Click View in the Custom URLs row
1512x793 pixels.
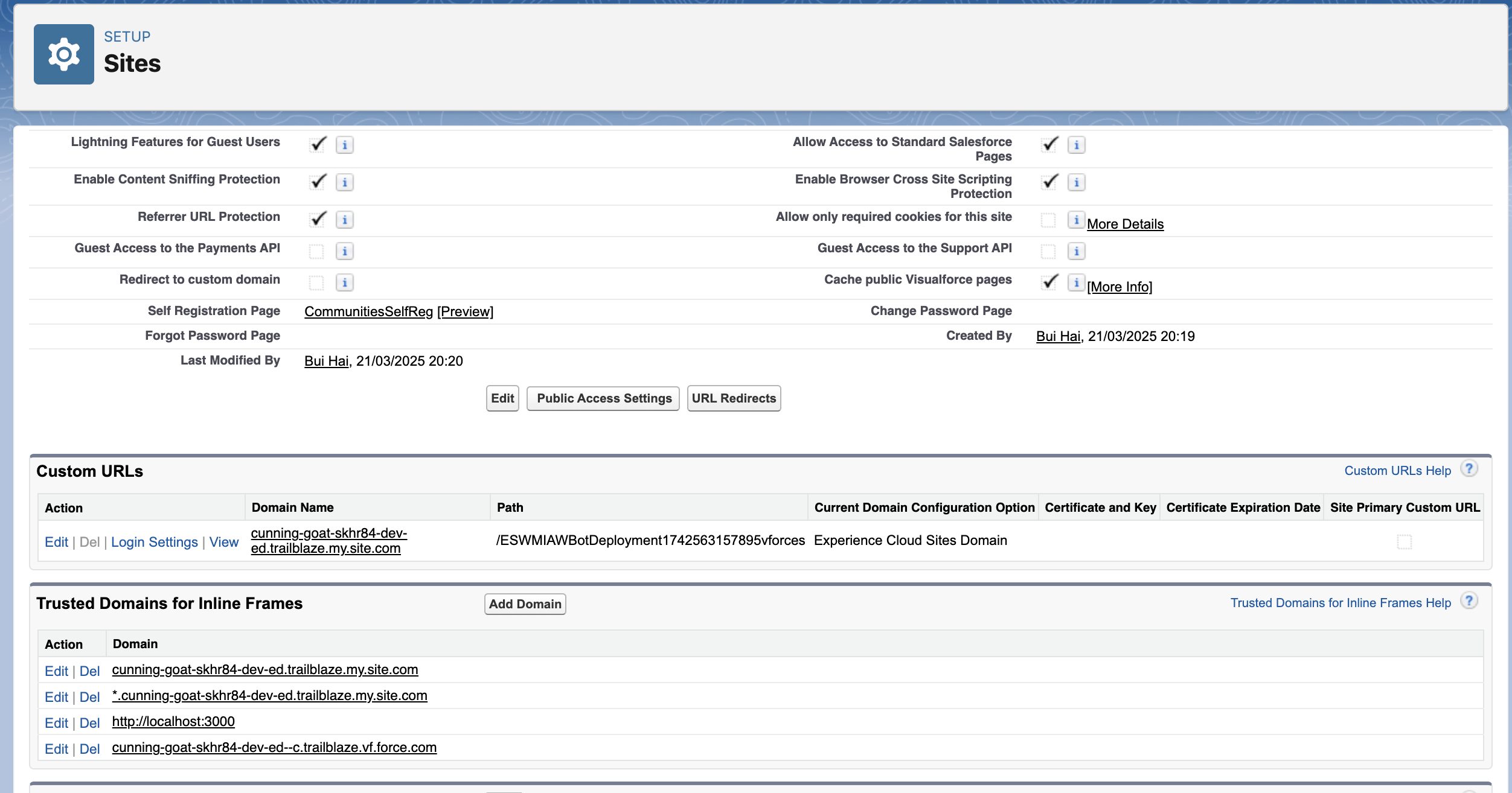click(x=224, y=542)
